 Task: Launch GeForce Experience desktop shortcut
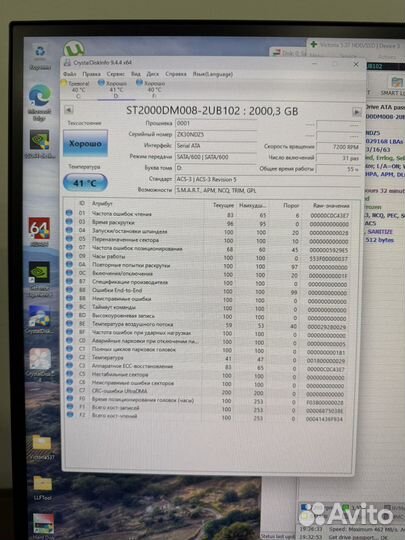[39, 273]
